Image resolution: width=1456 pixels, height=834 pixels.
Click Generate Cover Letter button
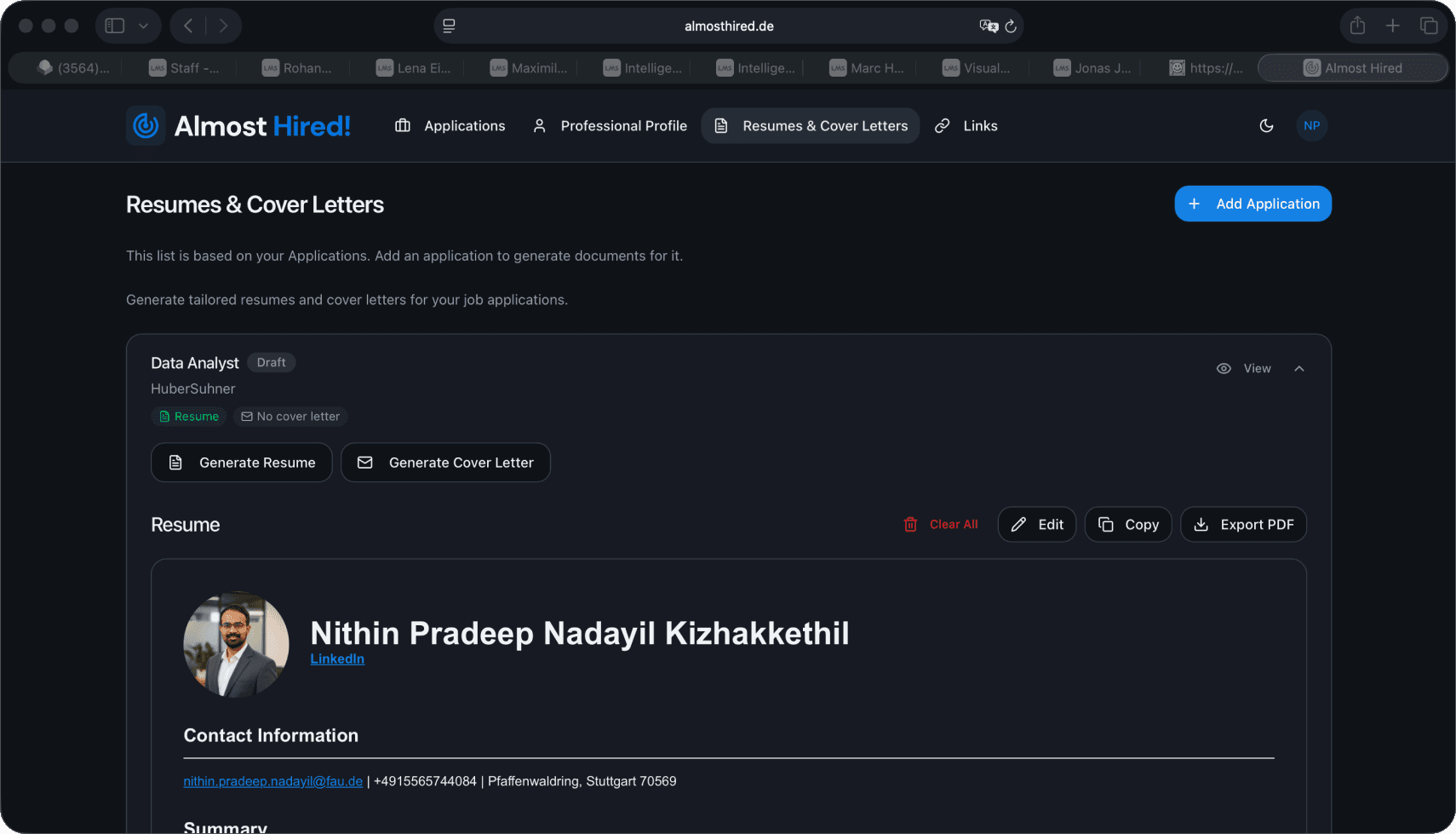(445, 463)
